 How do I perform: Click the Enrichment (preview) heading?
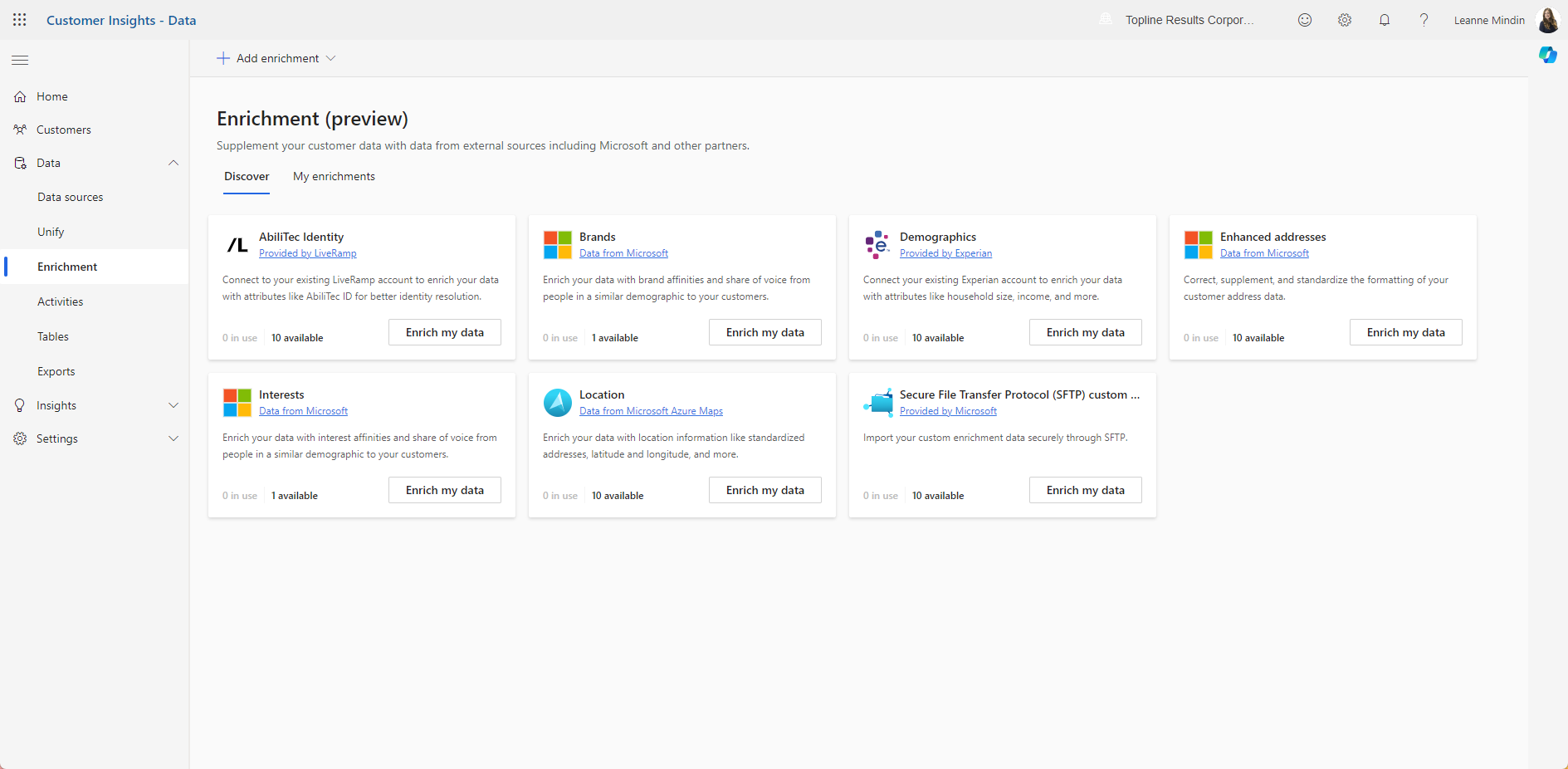pyautogui.click(x=312, y=119)
